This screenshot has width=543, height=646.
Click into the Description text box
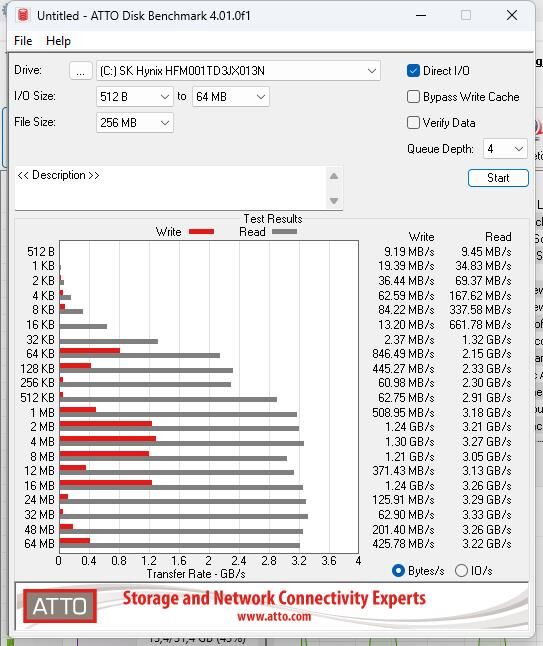coord(170,187)
